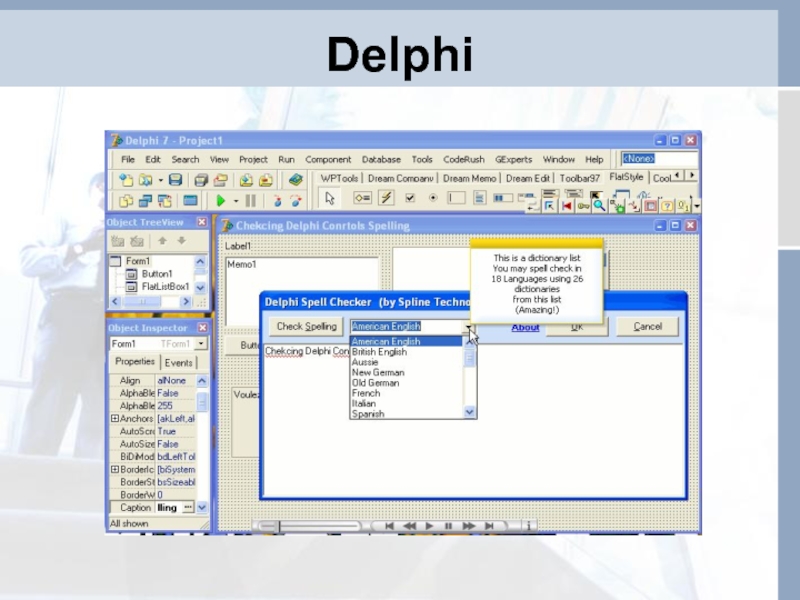Open the Run button dropdown arrow
Viewport: 800px width, 600px height.
pyautogui.click(x=236, y=202)
